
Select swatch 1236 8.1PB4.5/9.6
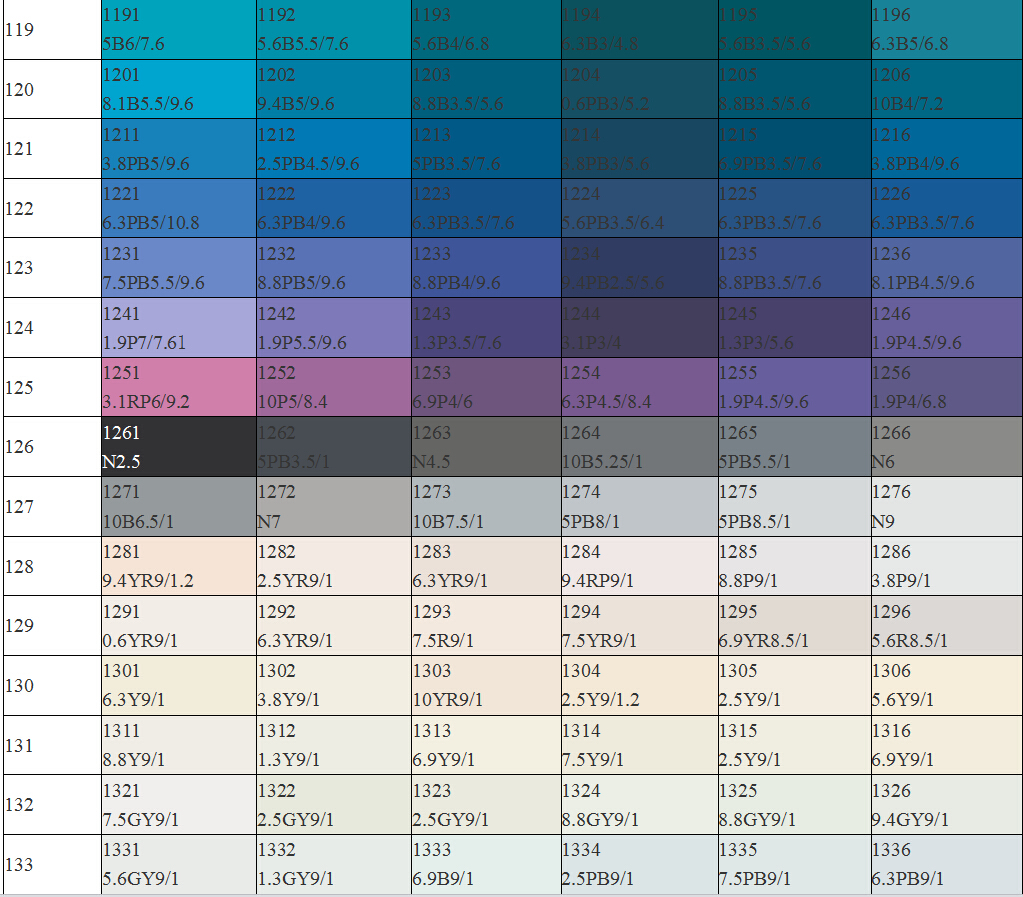click(x=947, y=268)
